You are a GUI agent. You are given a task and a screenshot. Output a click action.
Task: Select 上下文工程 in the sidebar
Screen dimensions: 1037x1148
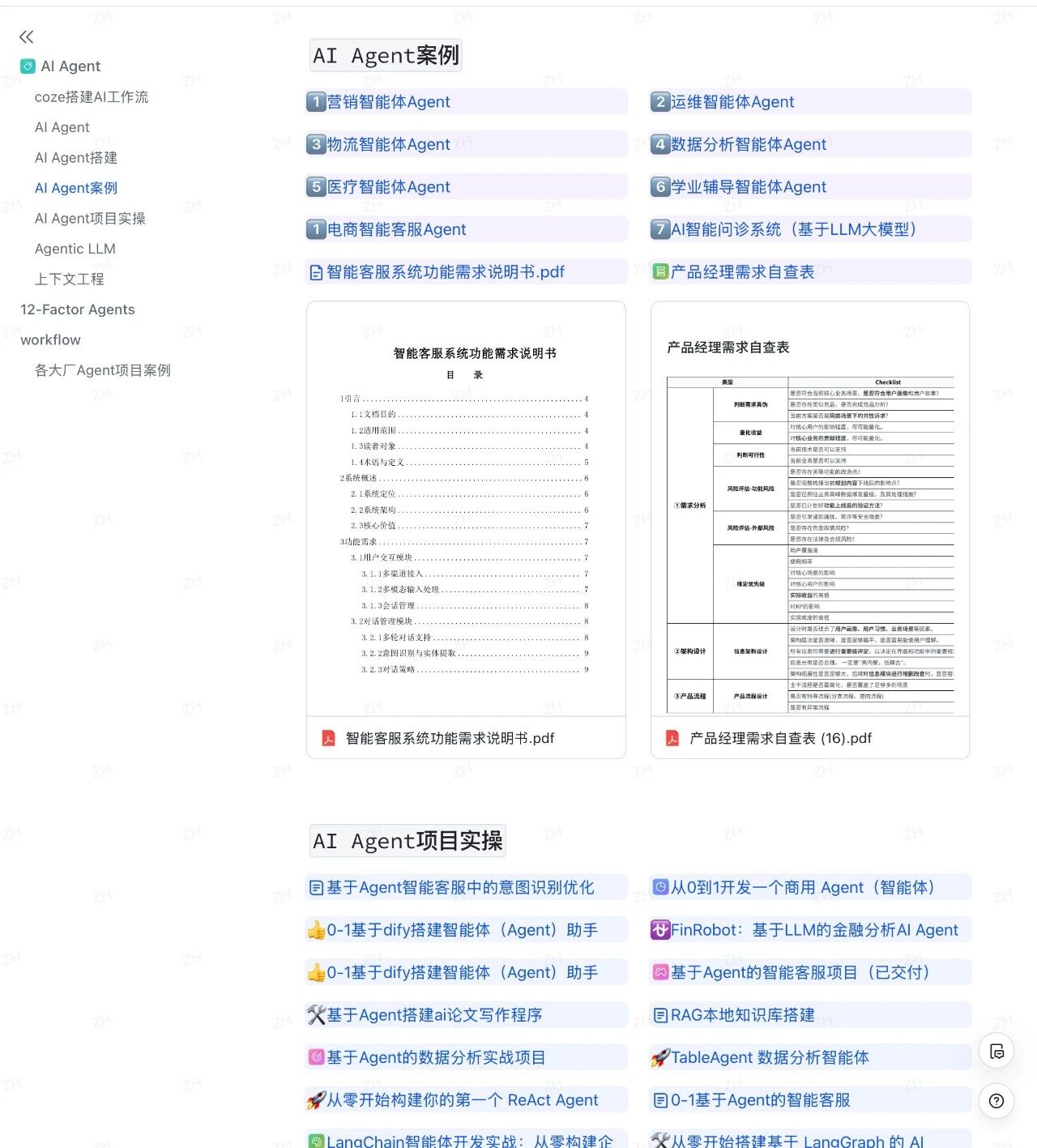pyautogui.click(x=70, y=280)
